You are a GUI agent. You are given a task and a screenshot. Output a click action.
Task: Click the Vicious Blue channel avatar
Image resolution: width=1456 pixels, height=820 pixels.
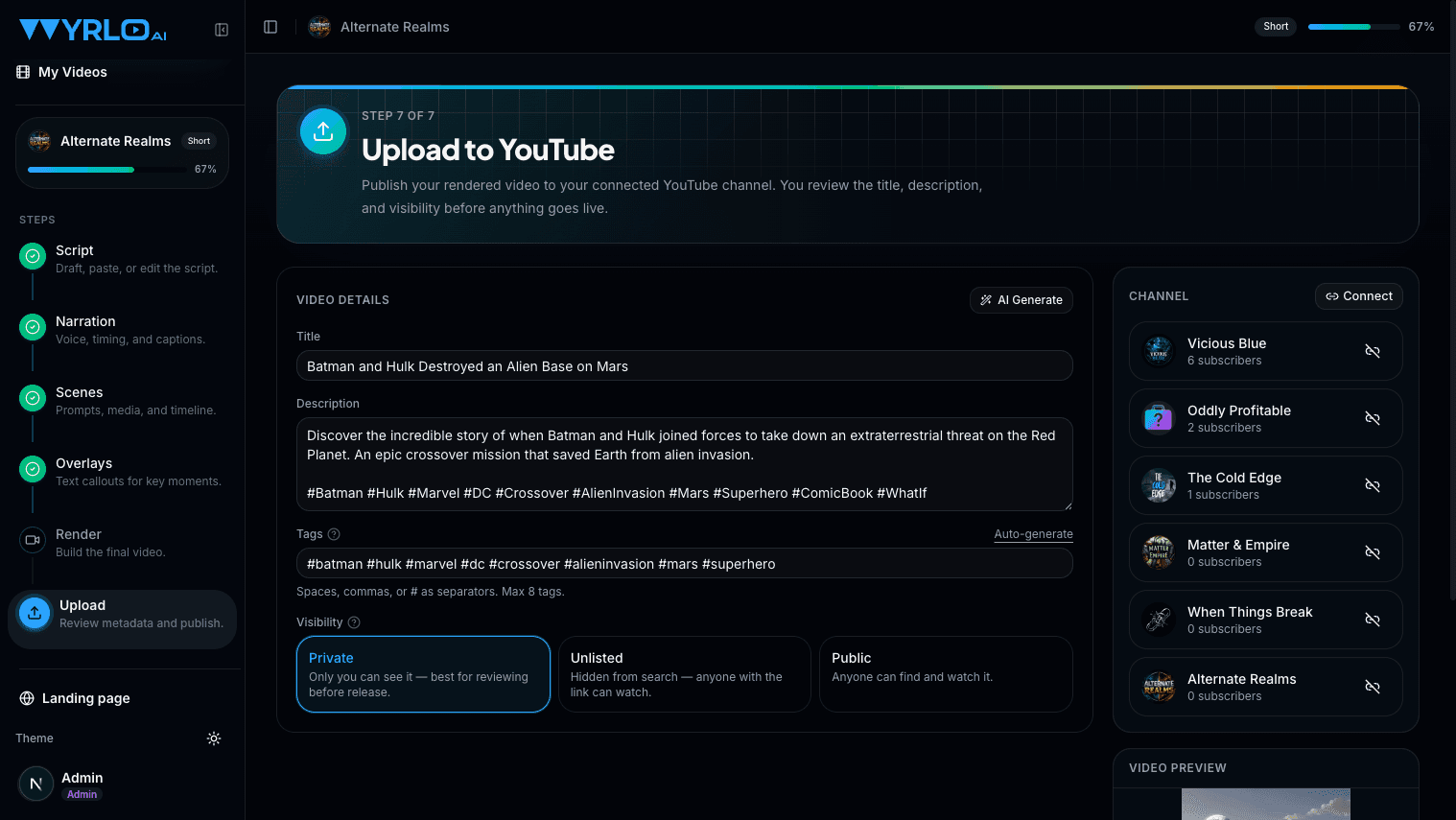tap(1159, 351)
